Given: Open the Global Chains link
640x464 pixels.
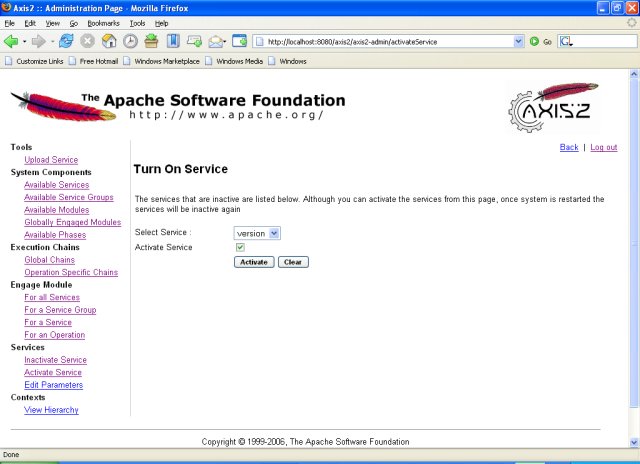Looking at the screenshot, I should (49, 260).
